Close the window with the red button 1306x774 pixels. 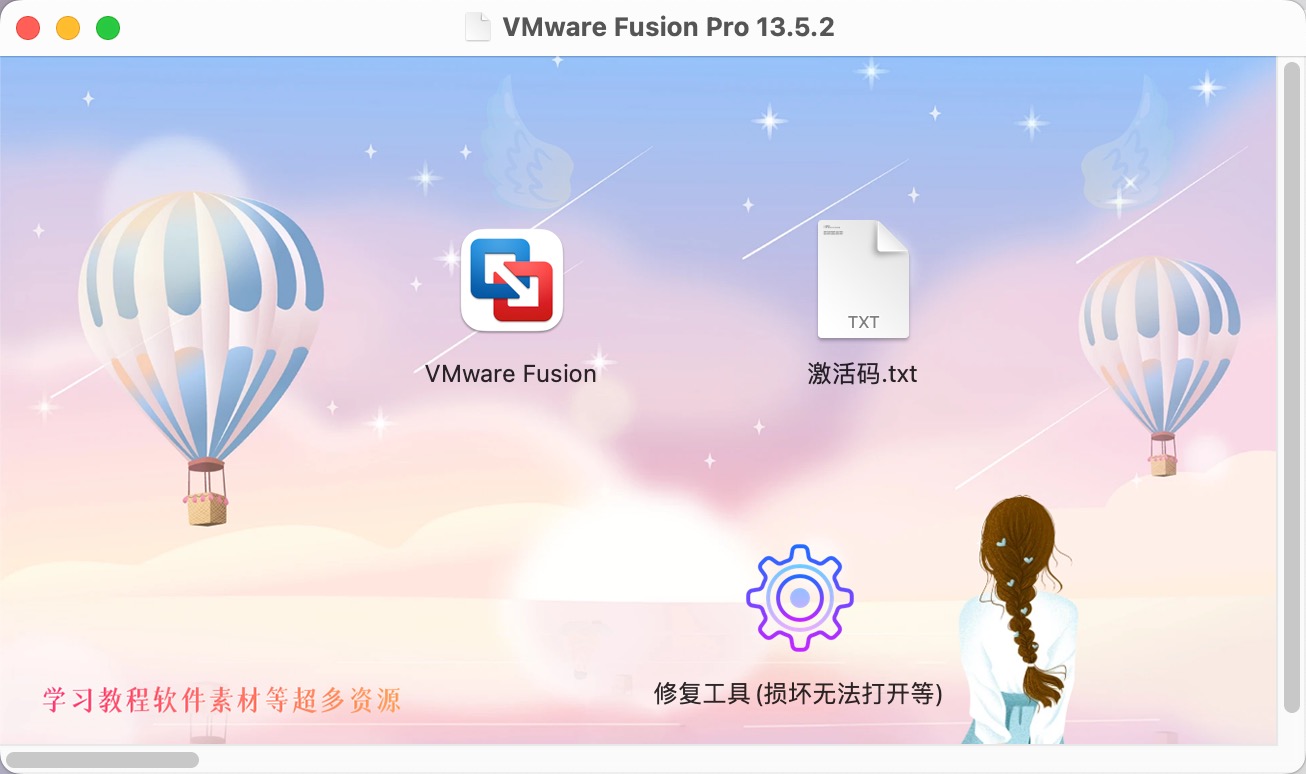[x=28, y=28]
